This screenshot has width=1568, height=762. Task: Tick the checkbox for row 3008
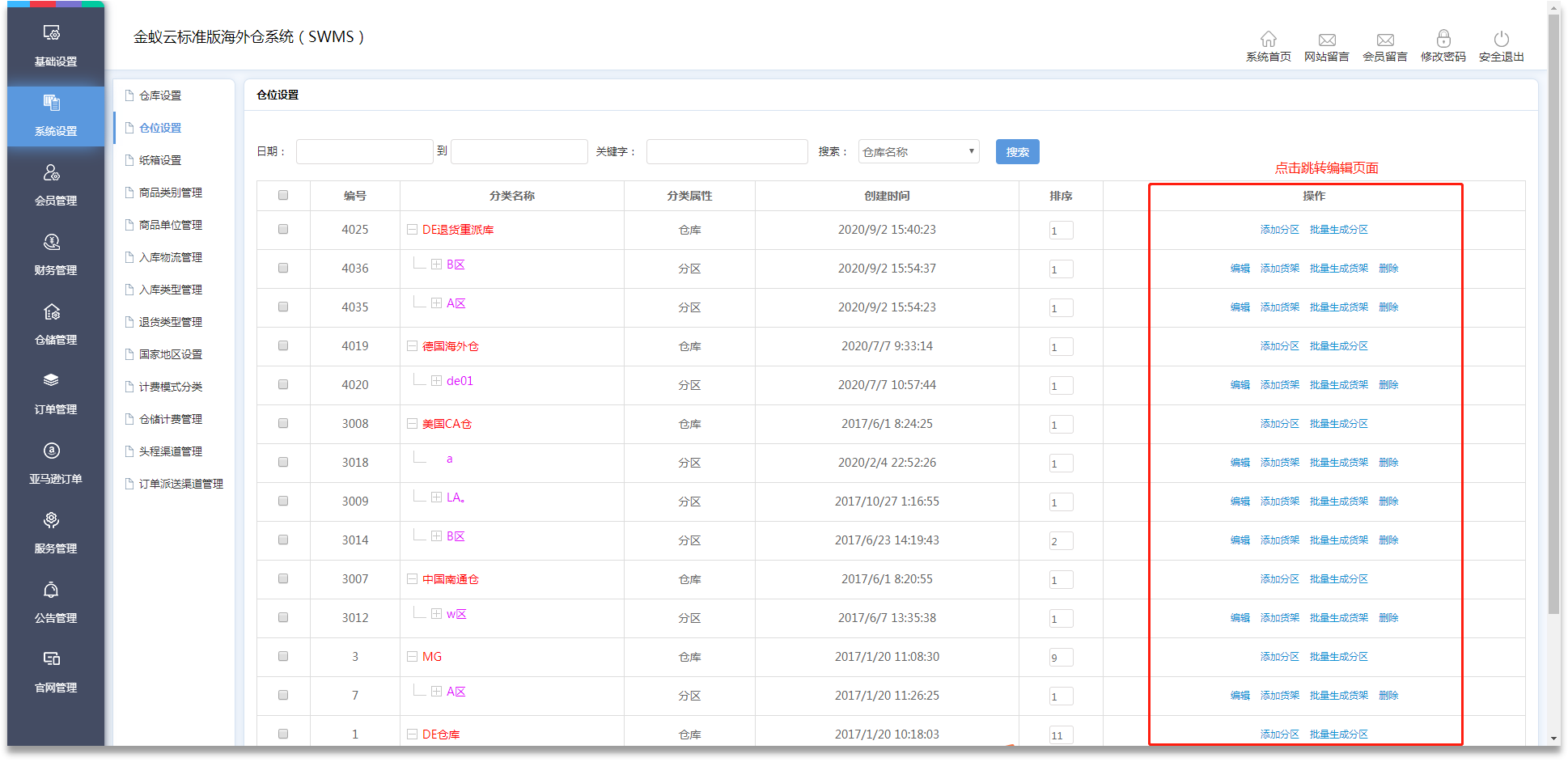(x=283, y=424)
